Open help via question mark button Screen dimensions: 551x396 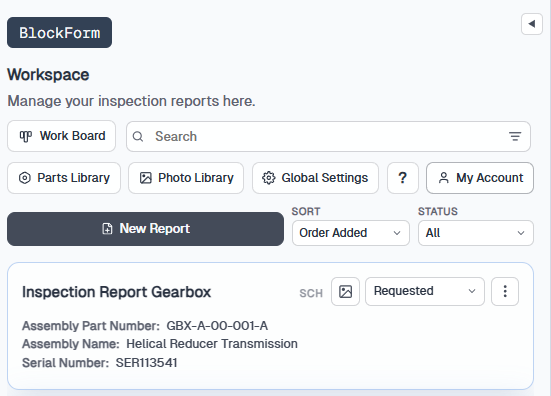pyautogui.click(x=403, y=178)
